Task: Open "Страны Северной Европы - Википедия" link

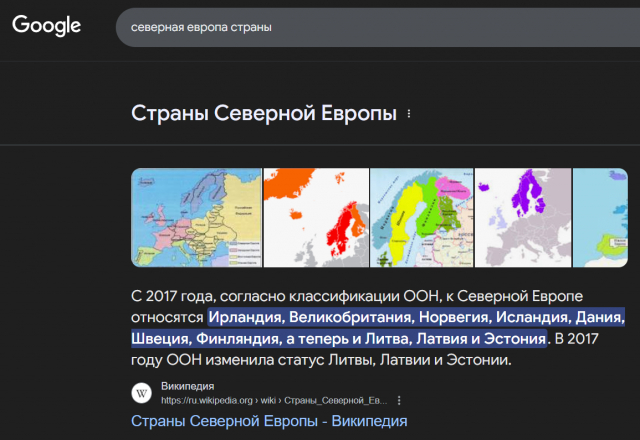Action: (269, 421)
